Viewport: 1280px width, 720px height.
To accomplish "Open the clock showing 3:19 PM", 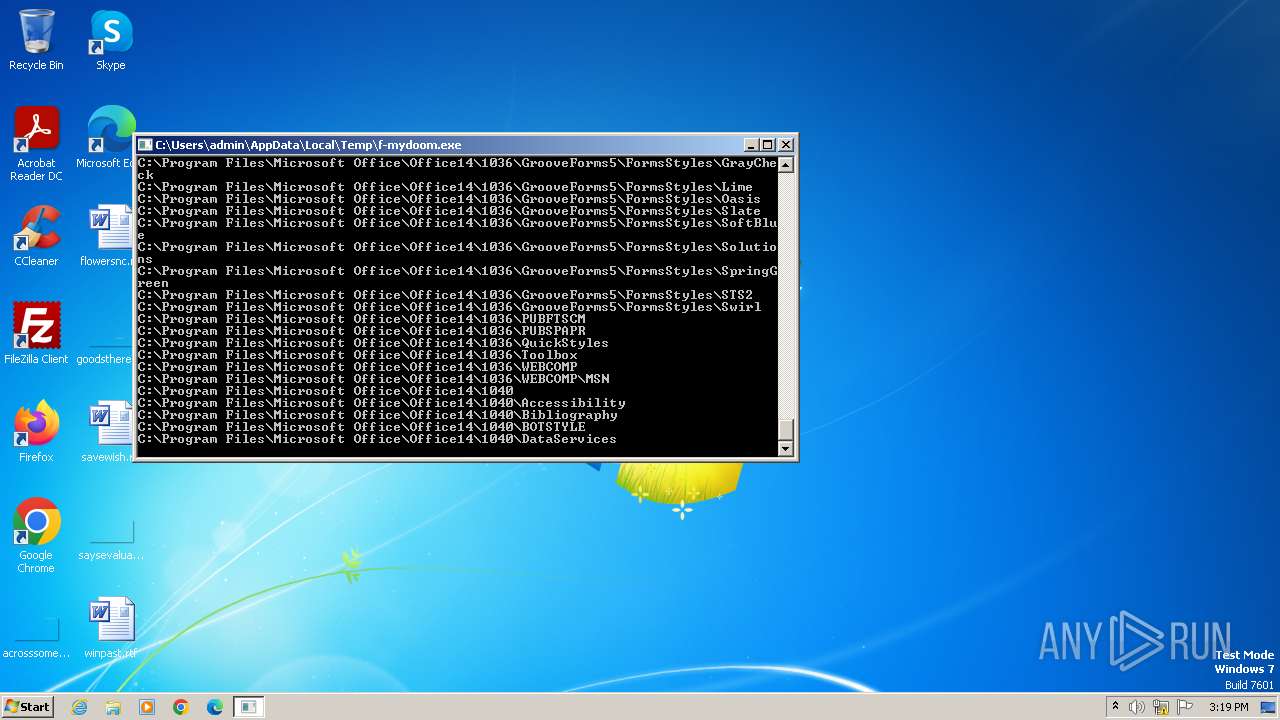I will pos(1228,707).
